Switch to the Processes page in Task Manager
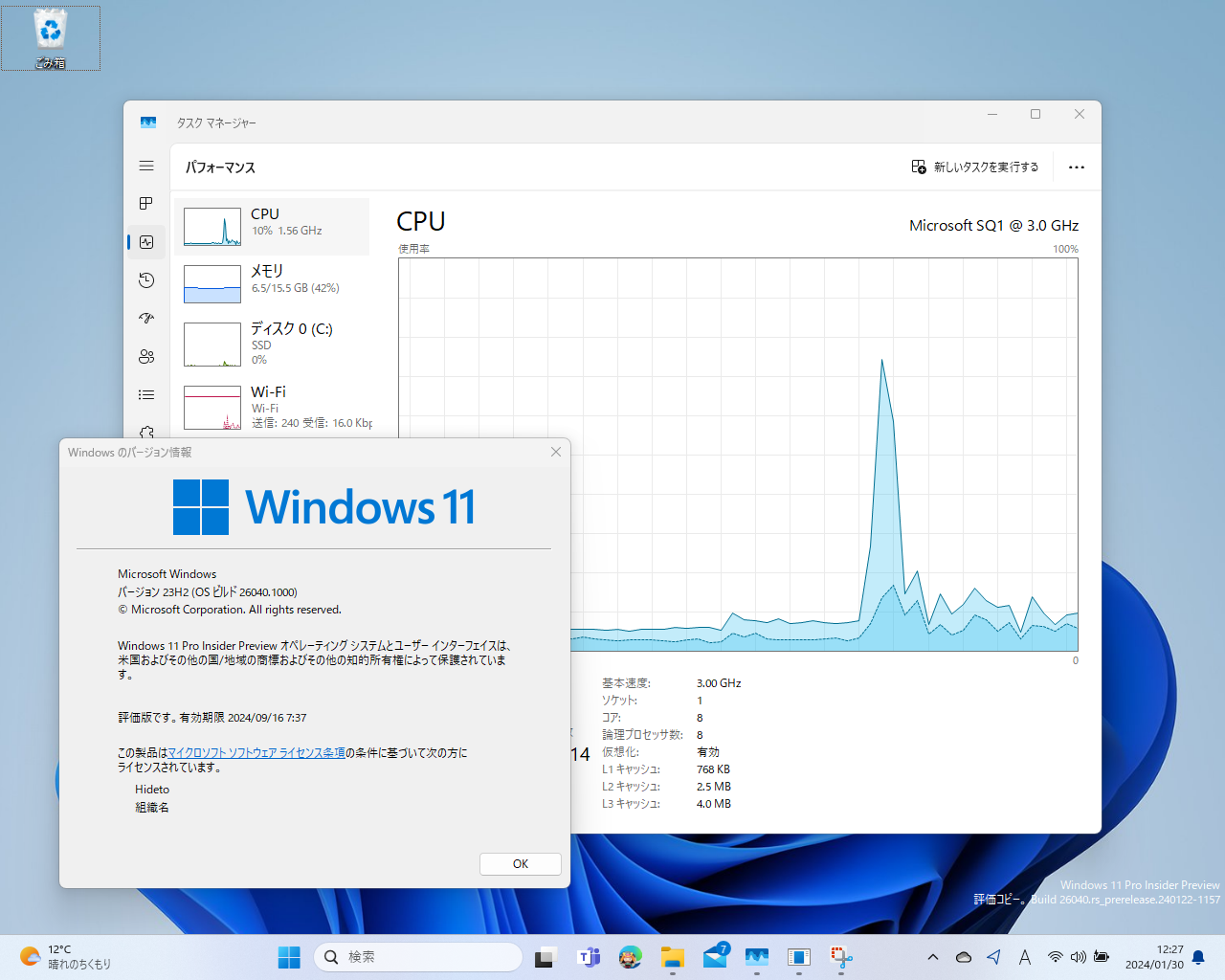Screen dimensions: 1225x980 click(146, 204)
